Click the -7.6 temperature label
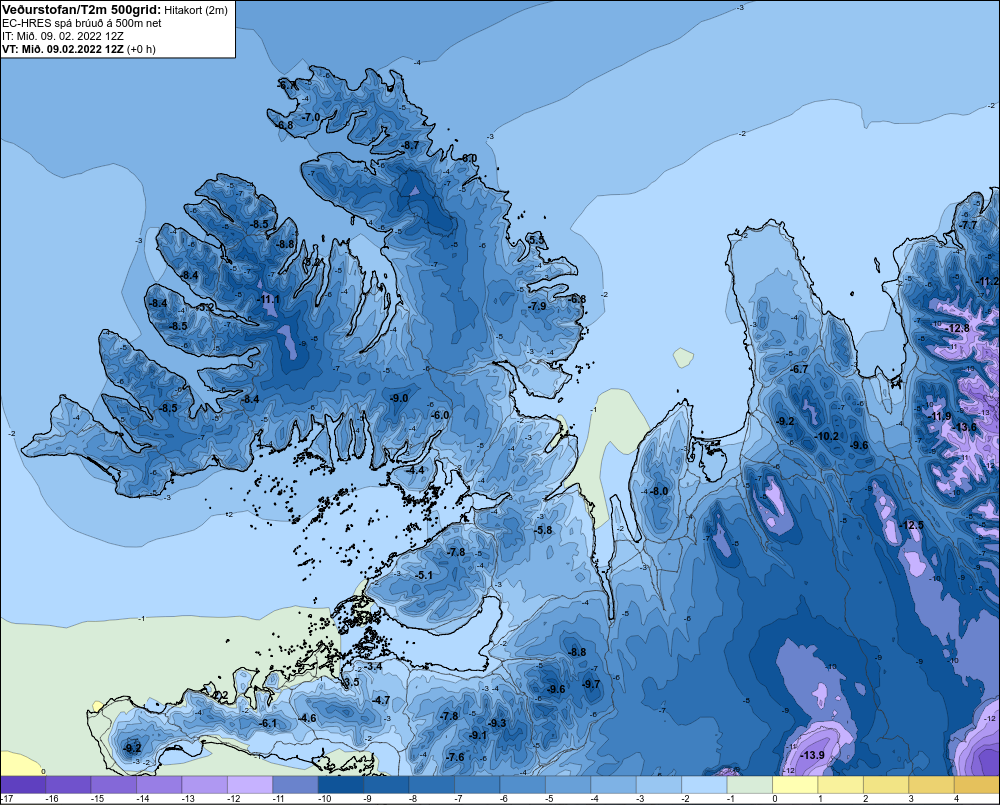This screenshot has height=805, width=1000. tap(455, 757)
